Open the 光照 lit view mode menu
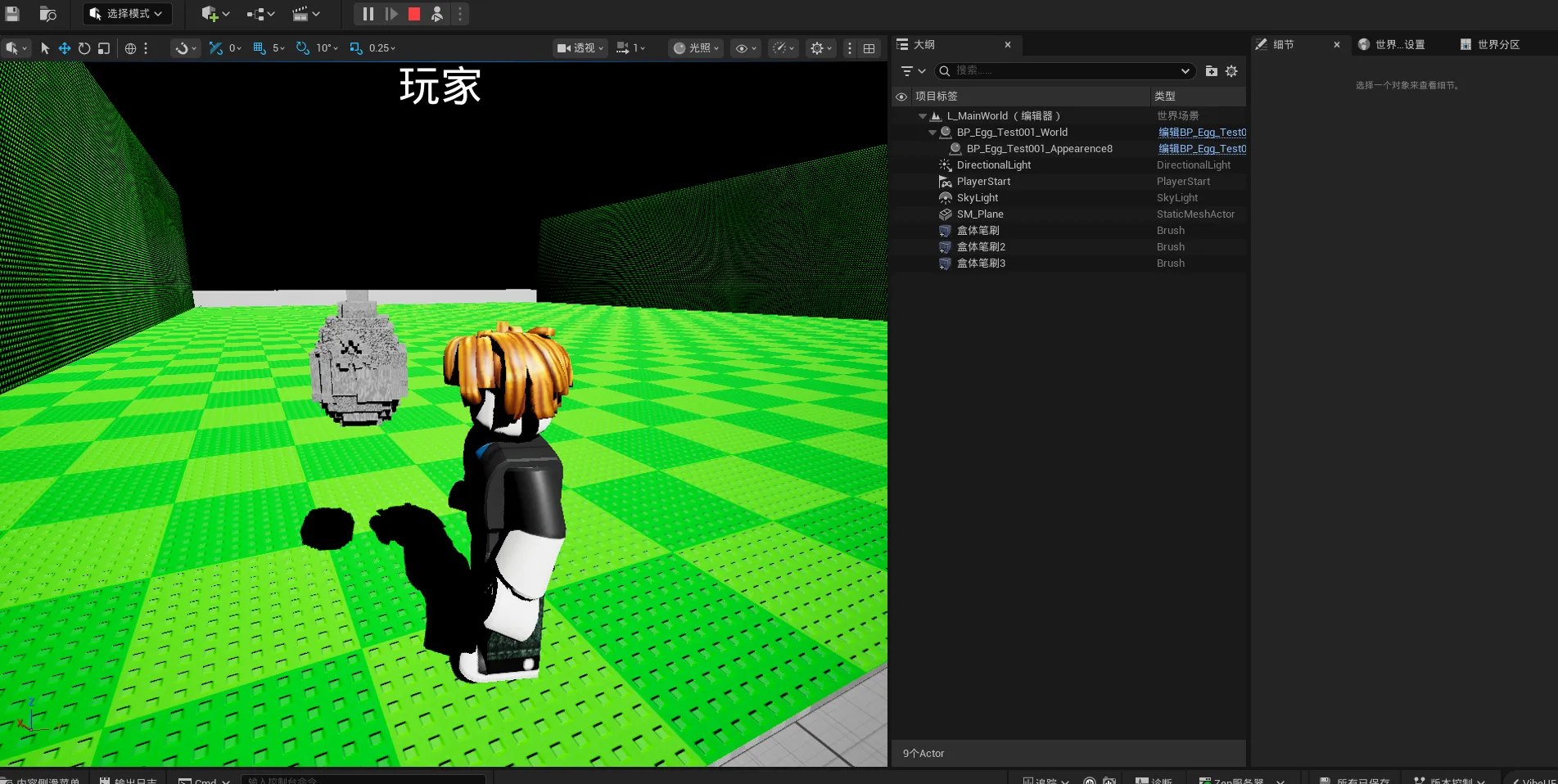1558x784 pixels. [696, 48]
